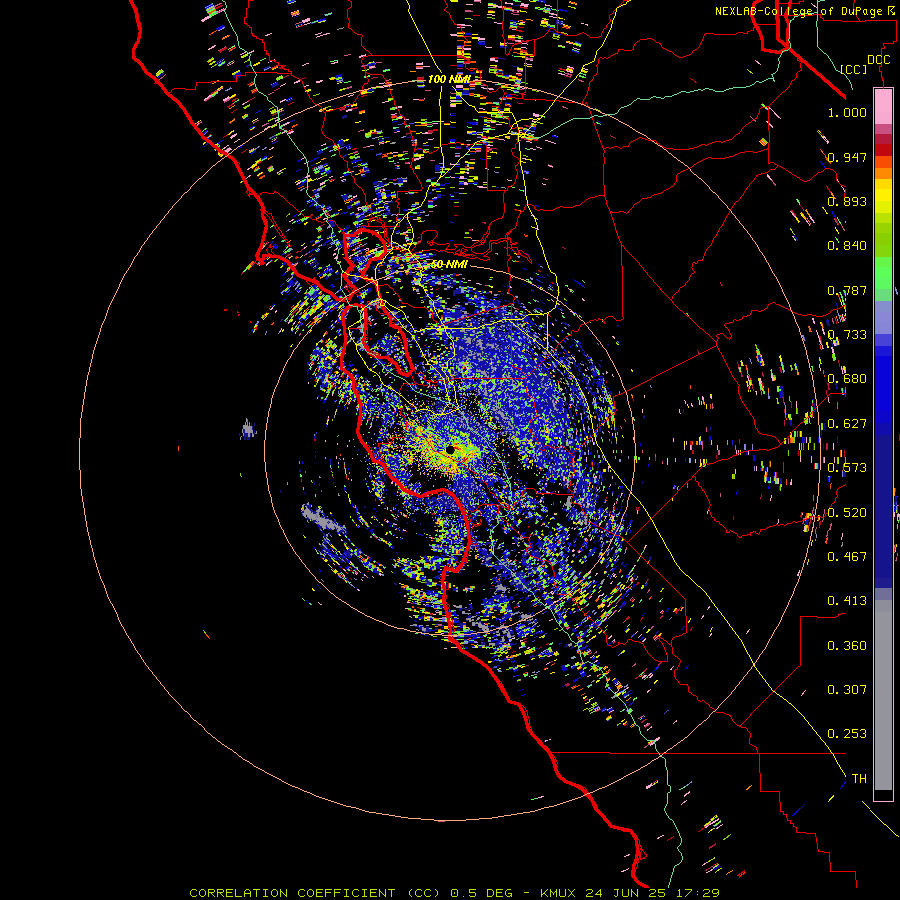
Task: Select the 0.467 scale value
Action: [x=847, y=557]
